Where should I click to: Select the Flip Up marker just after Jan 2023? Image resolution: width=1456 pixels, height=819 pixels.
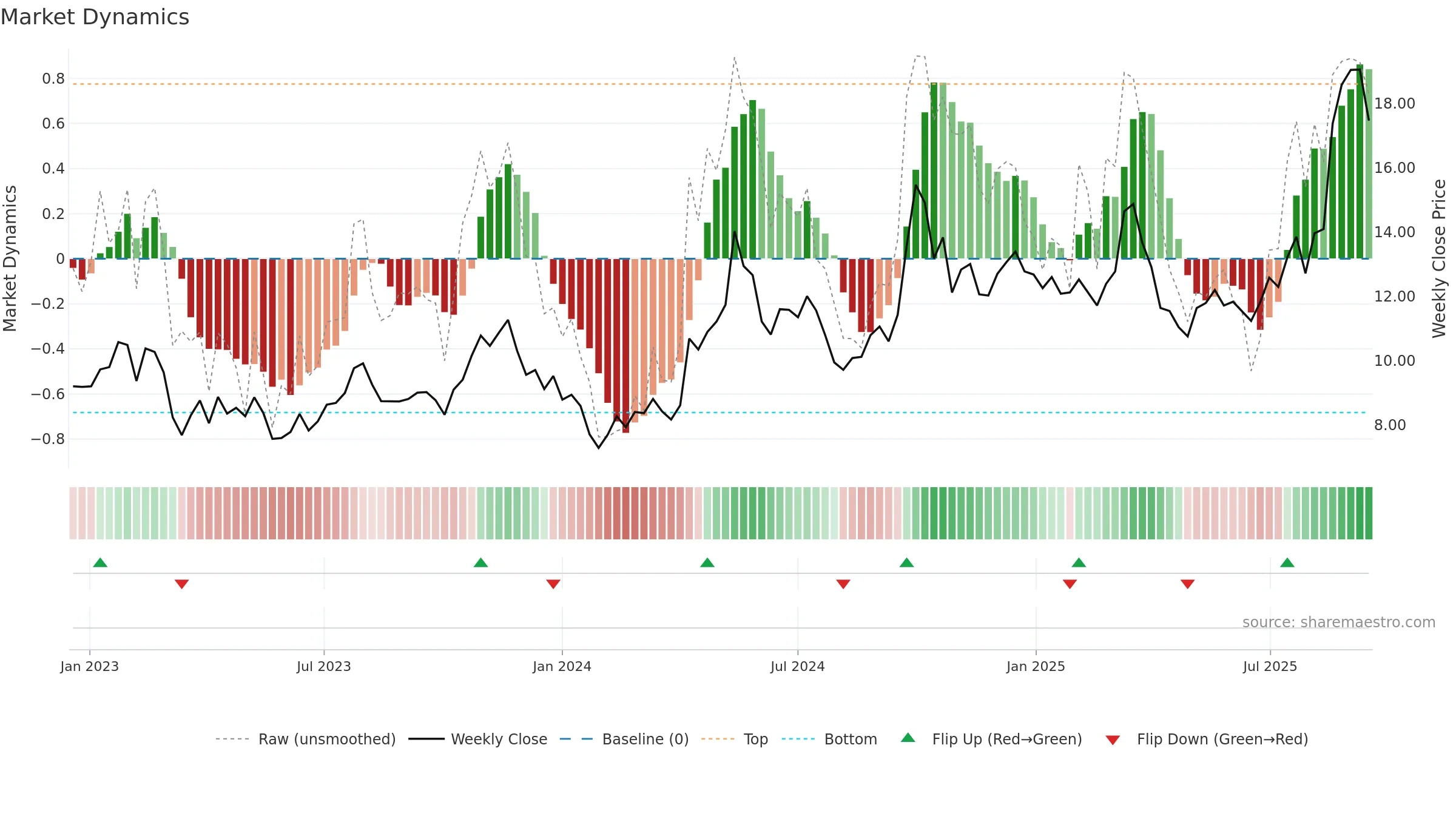click(x=101, y=562)
